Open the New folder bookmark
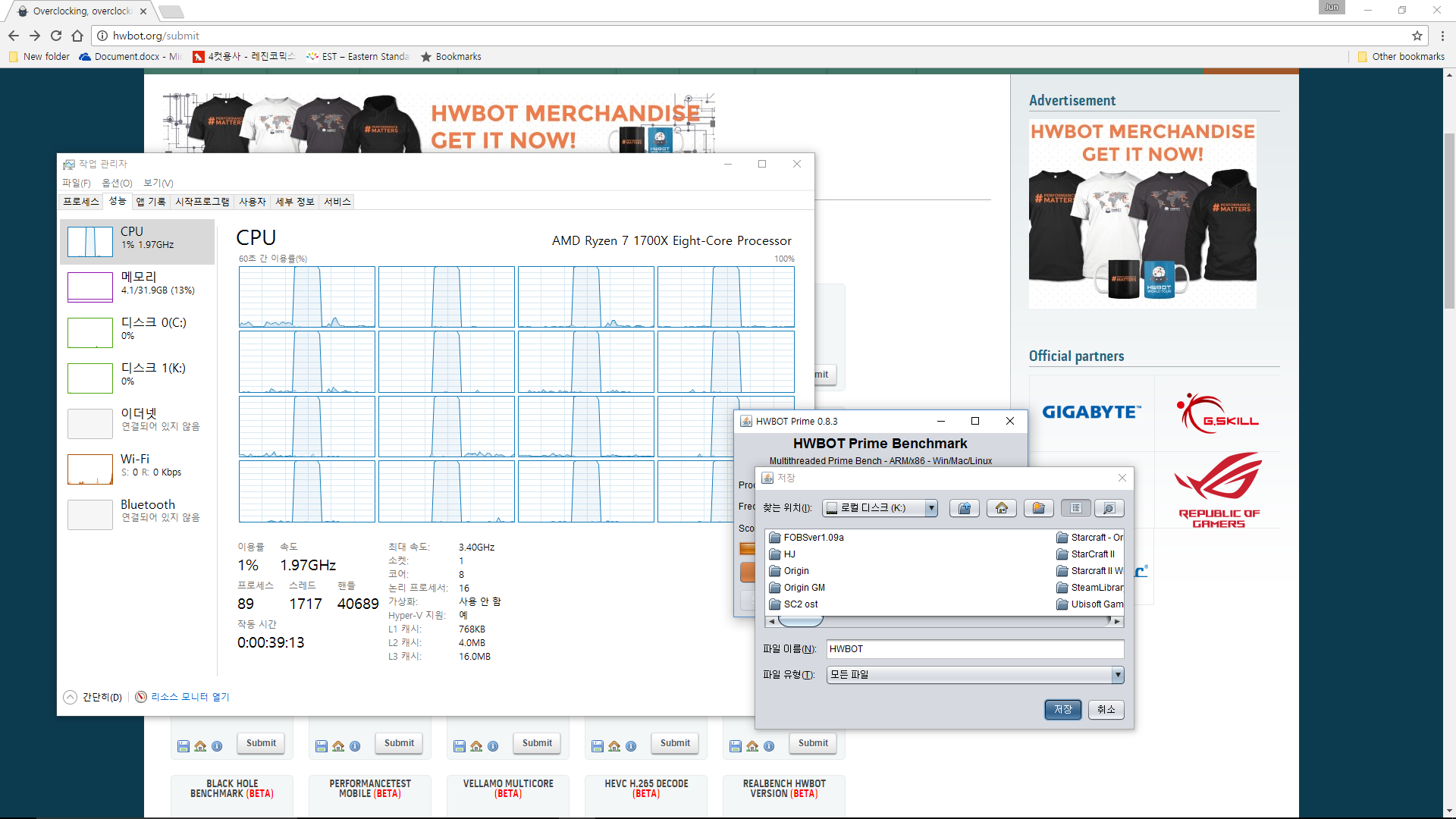The width and height of the screenshot is (1456, 819). 39,57
